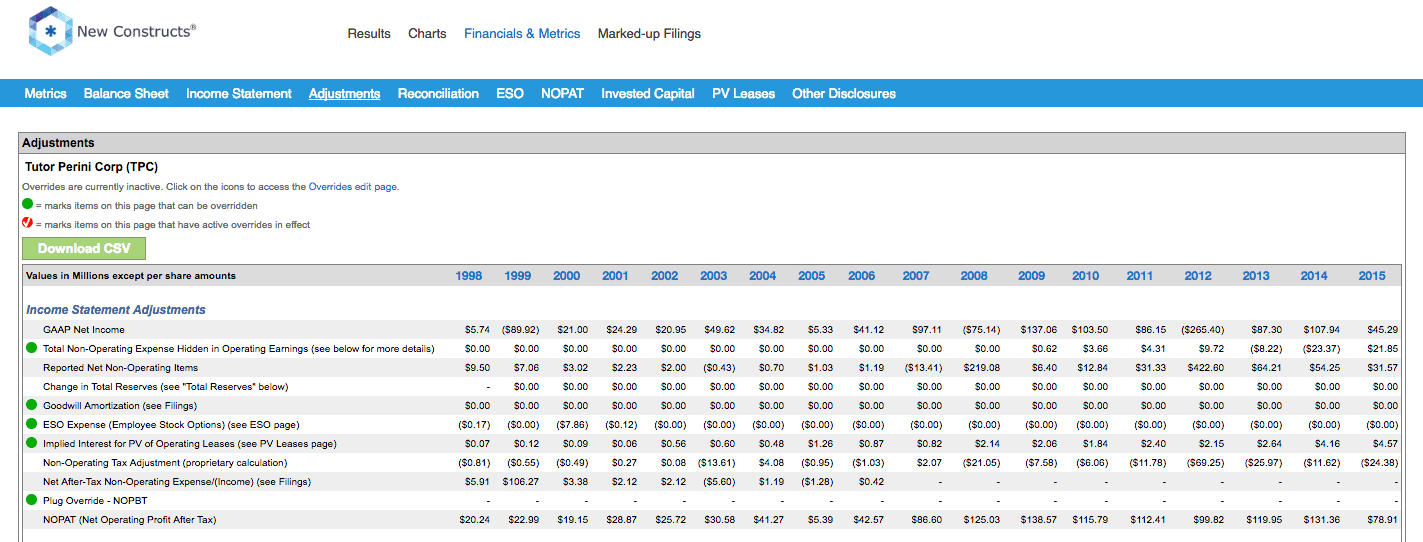This screenshot has width=1423, height=542.
Task: Open the PV Leases tab
Action: [x=743, y=94]
